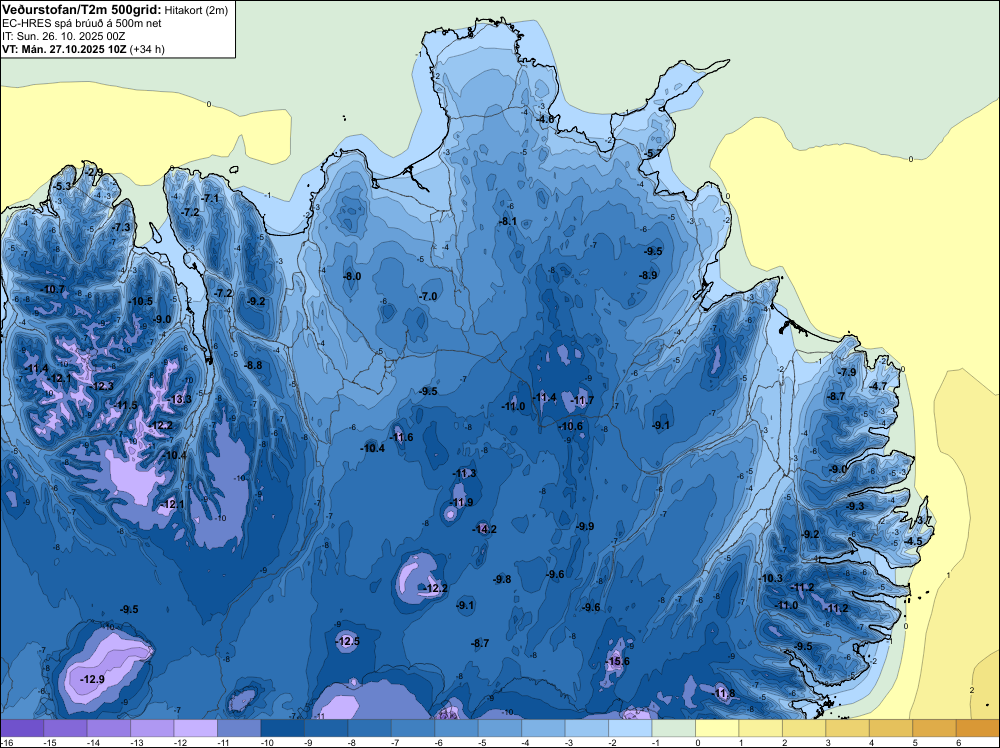1000x748 pixels.
Task: Pick the legend swatch between -2 and -1
Action: tap(629, 728)
